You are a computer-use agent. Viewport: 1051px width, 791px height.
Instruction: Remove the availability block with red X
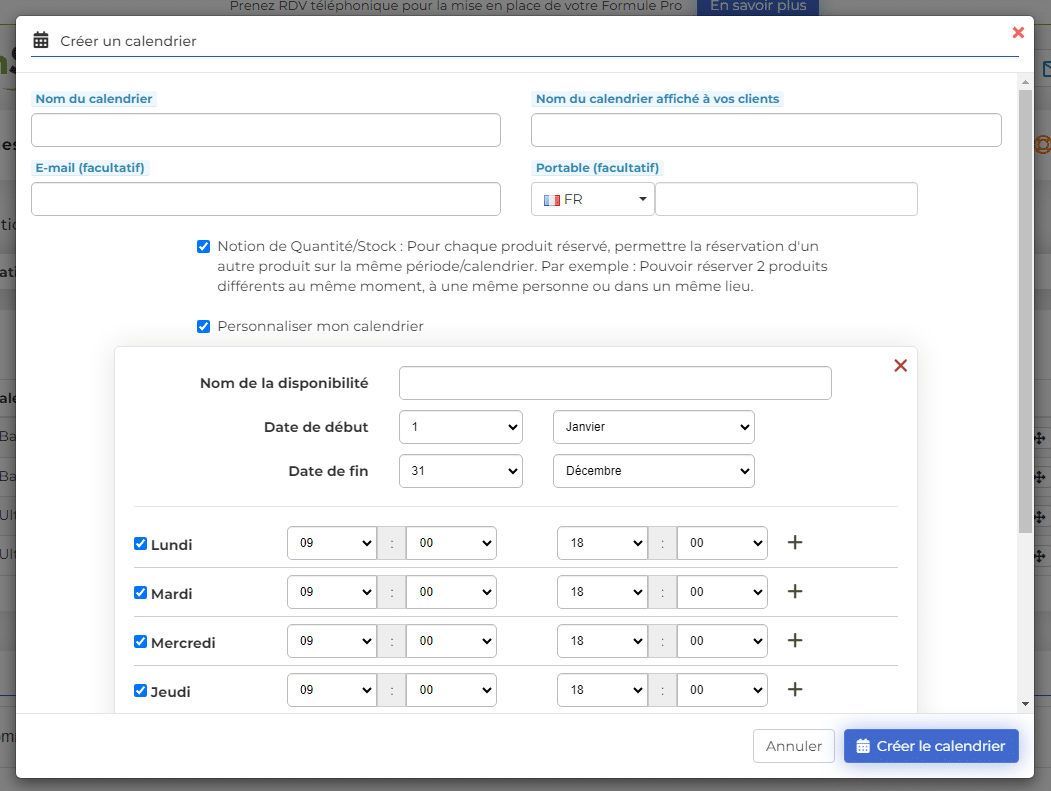(900, 365)
